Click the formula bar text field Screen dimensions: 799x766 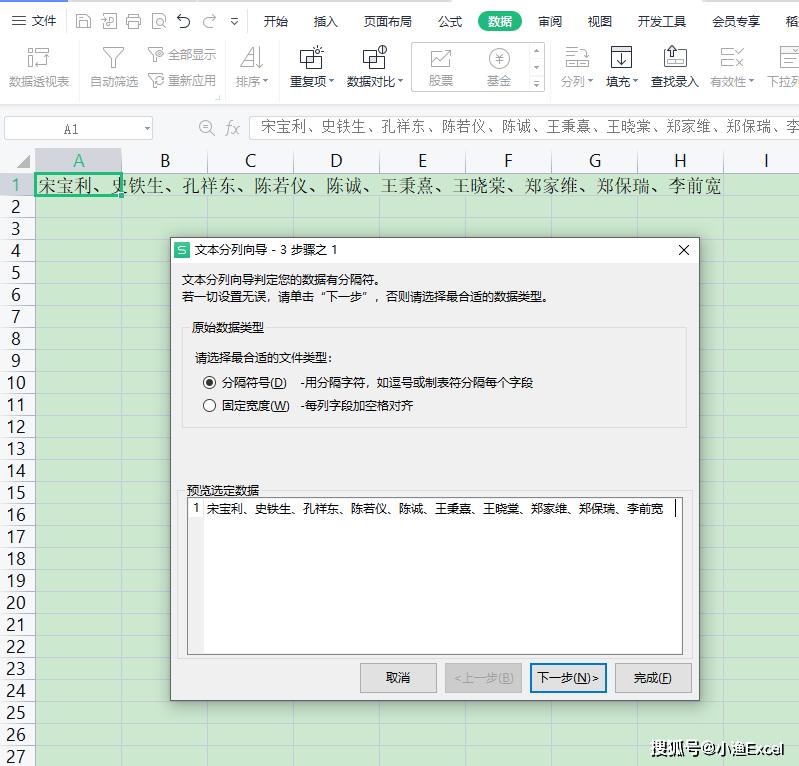[x=524, y=127]
